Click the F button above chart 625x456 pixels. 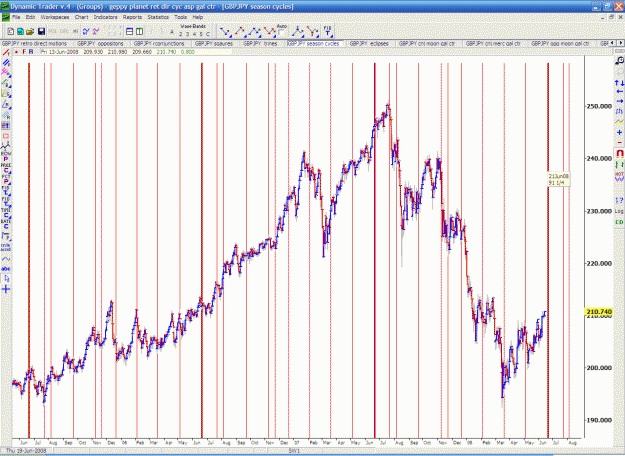[24, 52]
